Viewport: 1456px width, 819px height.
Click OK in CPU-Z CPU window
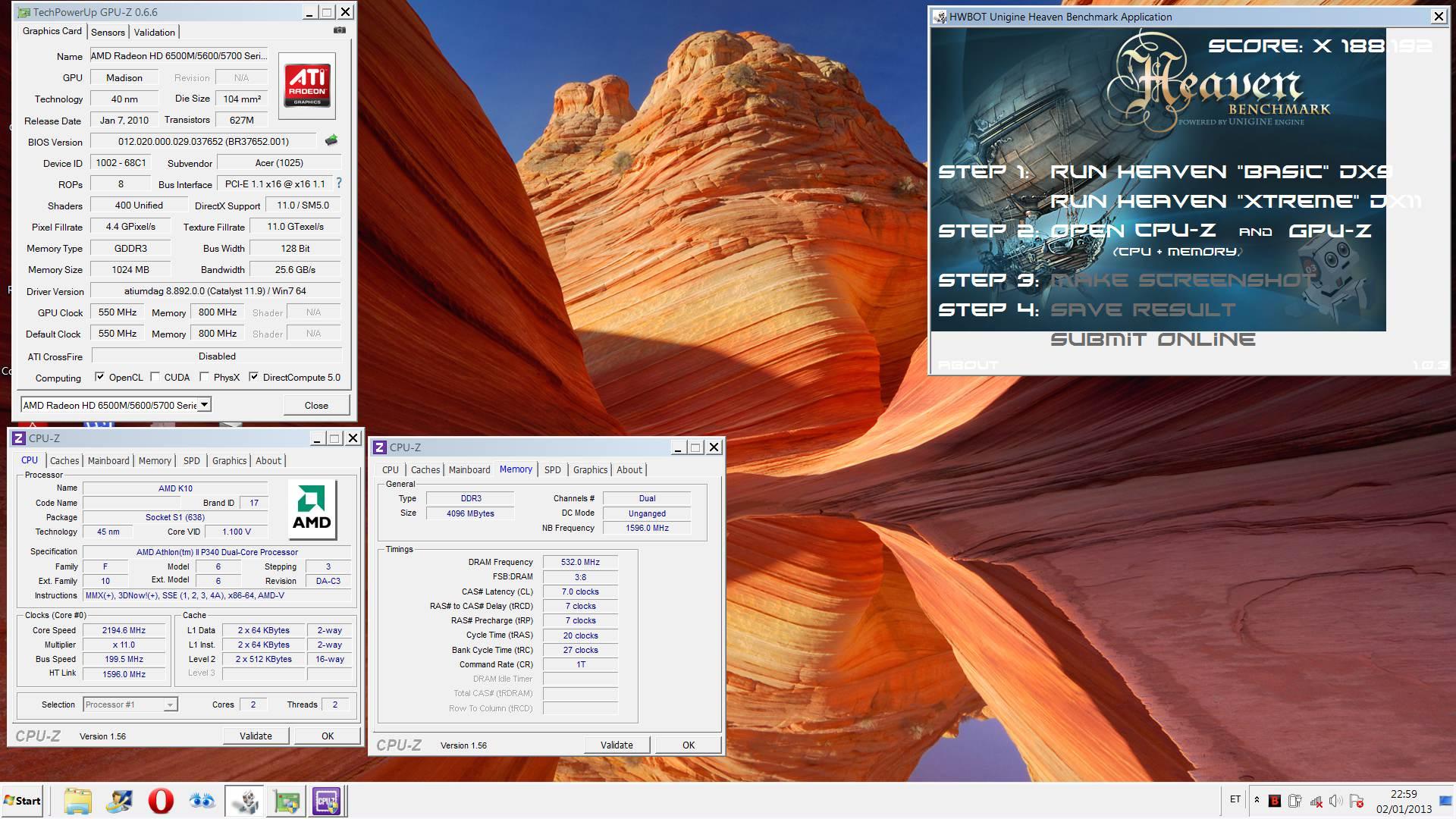point(328,736)
